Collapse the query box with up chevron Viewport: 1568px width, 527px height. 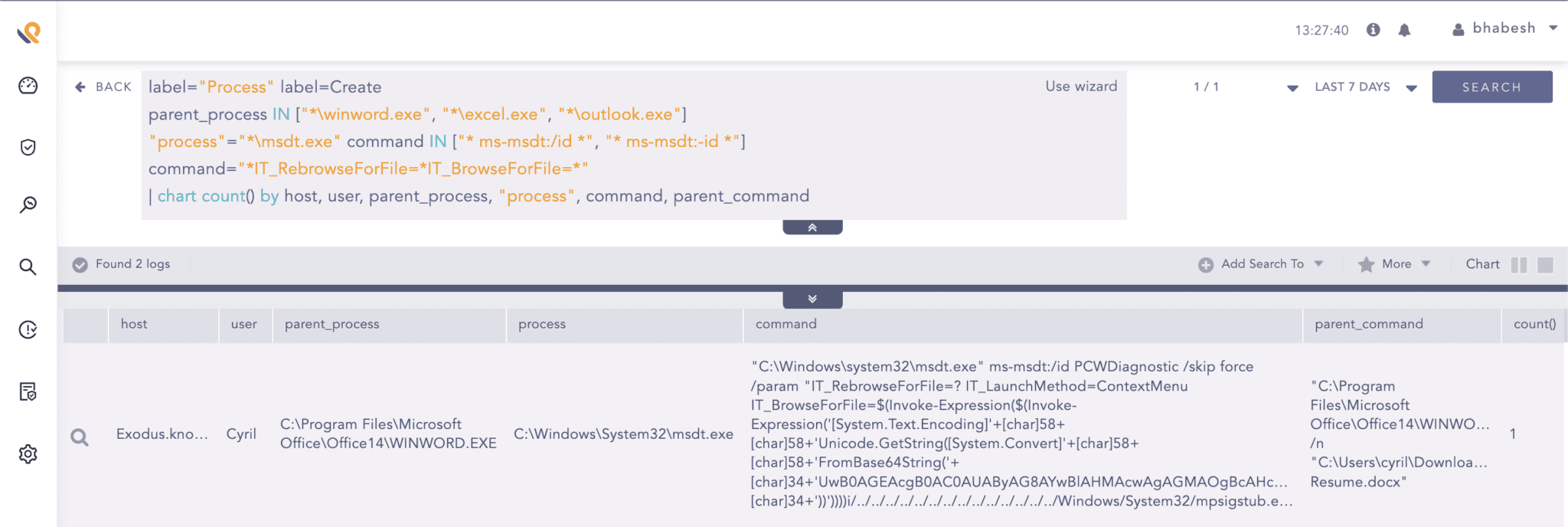coord(812,227)
